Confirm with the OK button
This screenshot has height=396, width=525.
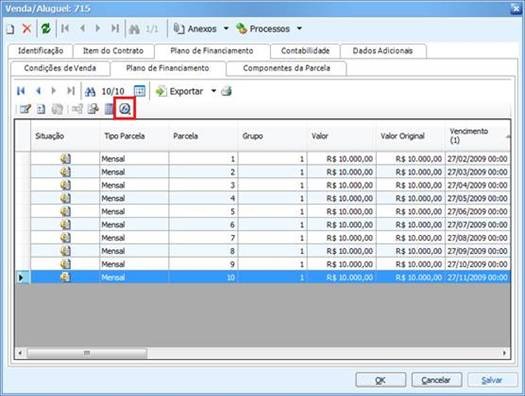click(x=381, y=380)
